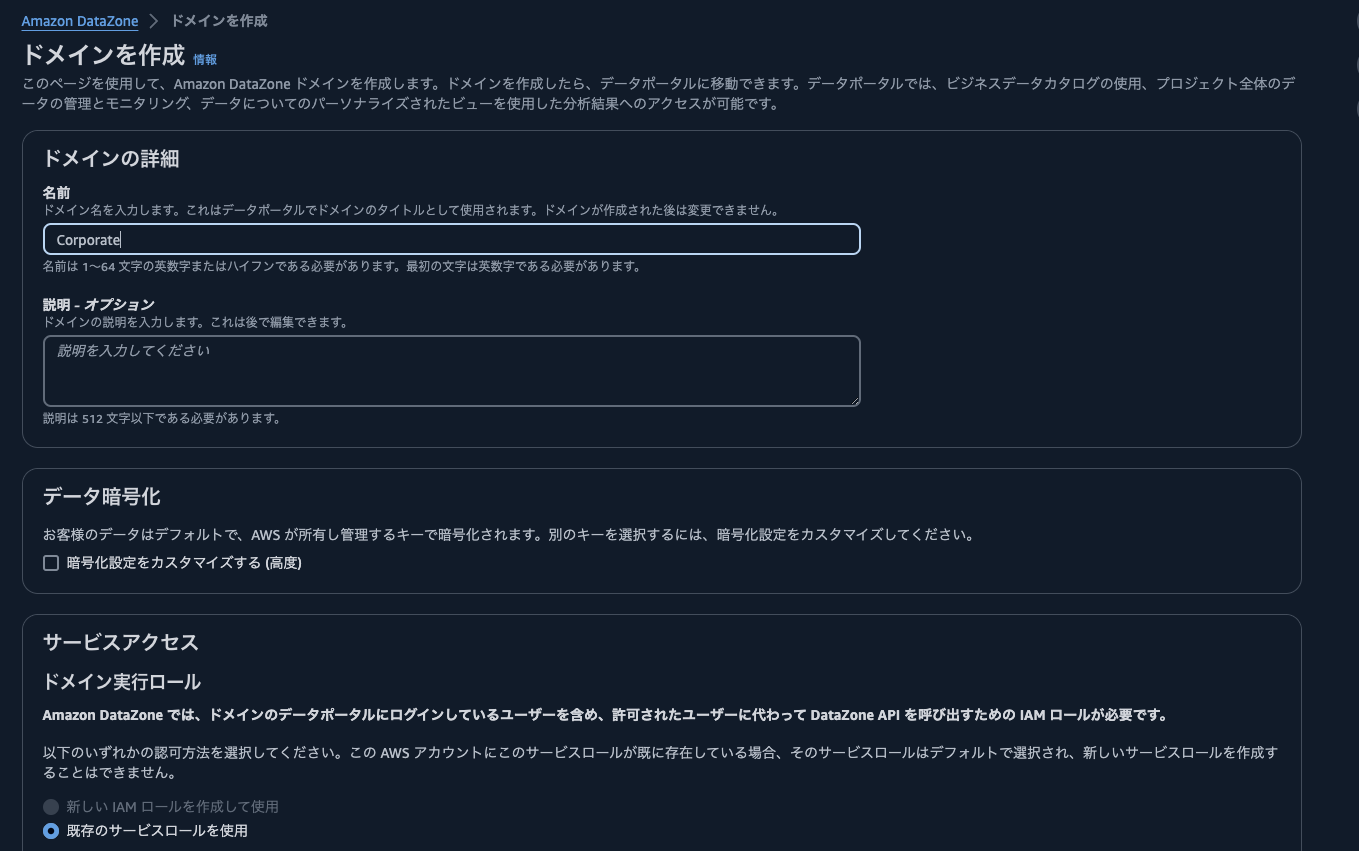Select the text Corporate inside the name input
Viewport: 1359px width, 851px height.
tap(88, 239)
